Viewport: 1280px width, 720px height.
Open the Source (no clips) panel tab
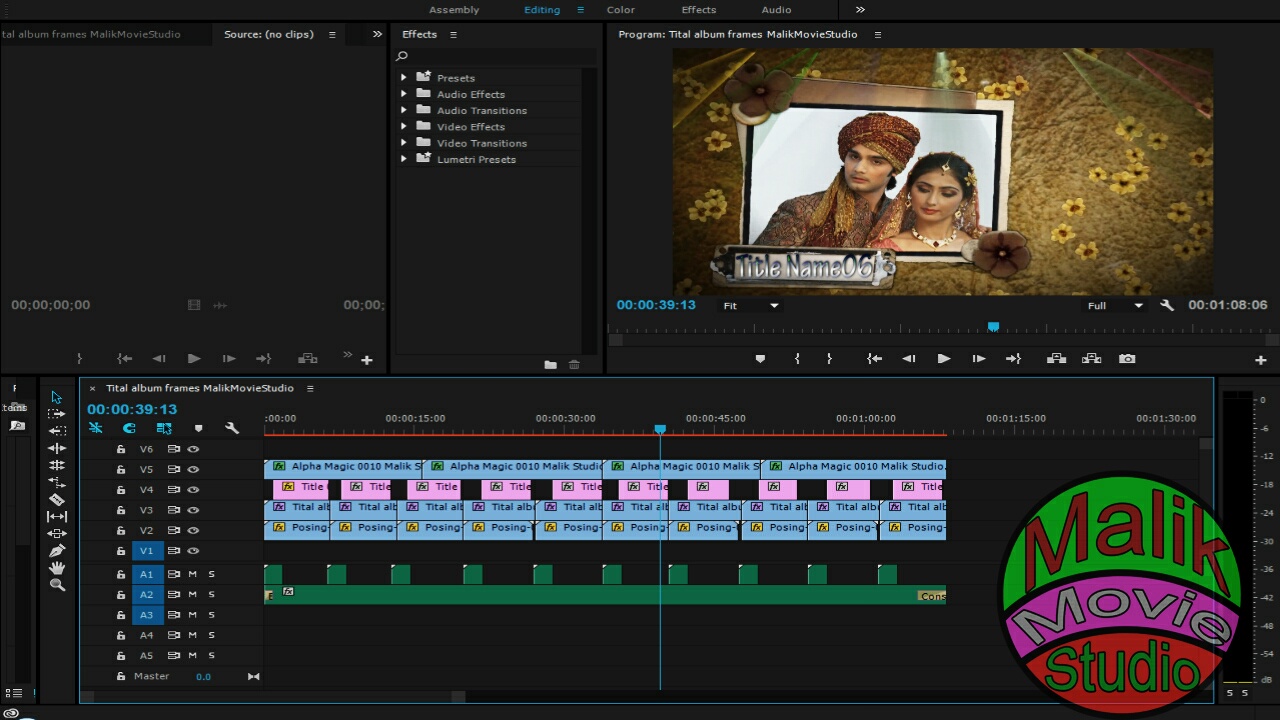pyautogui.click(x=268, y=34)
